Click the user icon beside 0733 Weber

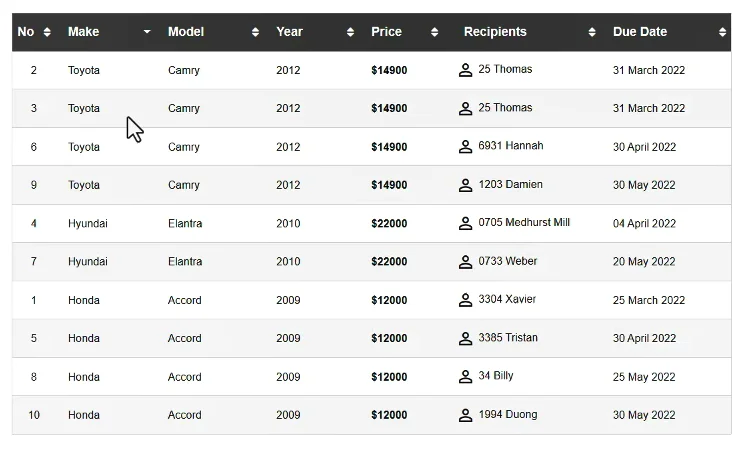(x=465, y=262)
